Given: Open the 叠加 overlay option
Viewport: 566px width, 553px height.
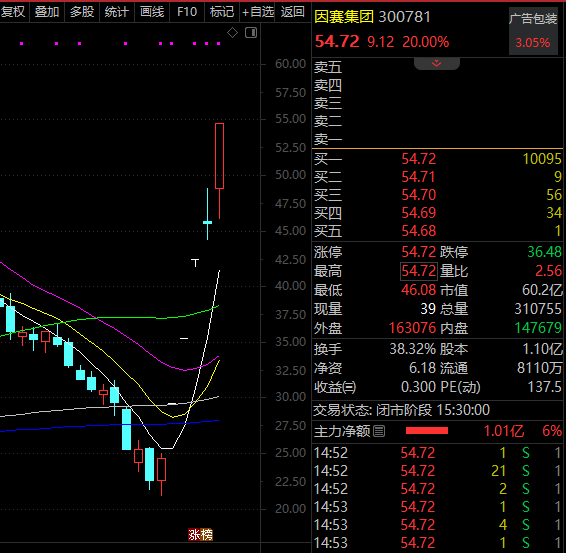Looking at the screenshot, I should pyautogui.click(x=47, y=12).
